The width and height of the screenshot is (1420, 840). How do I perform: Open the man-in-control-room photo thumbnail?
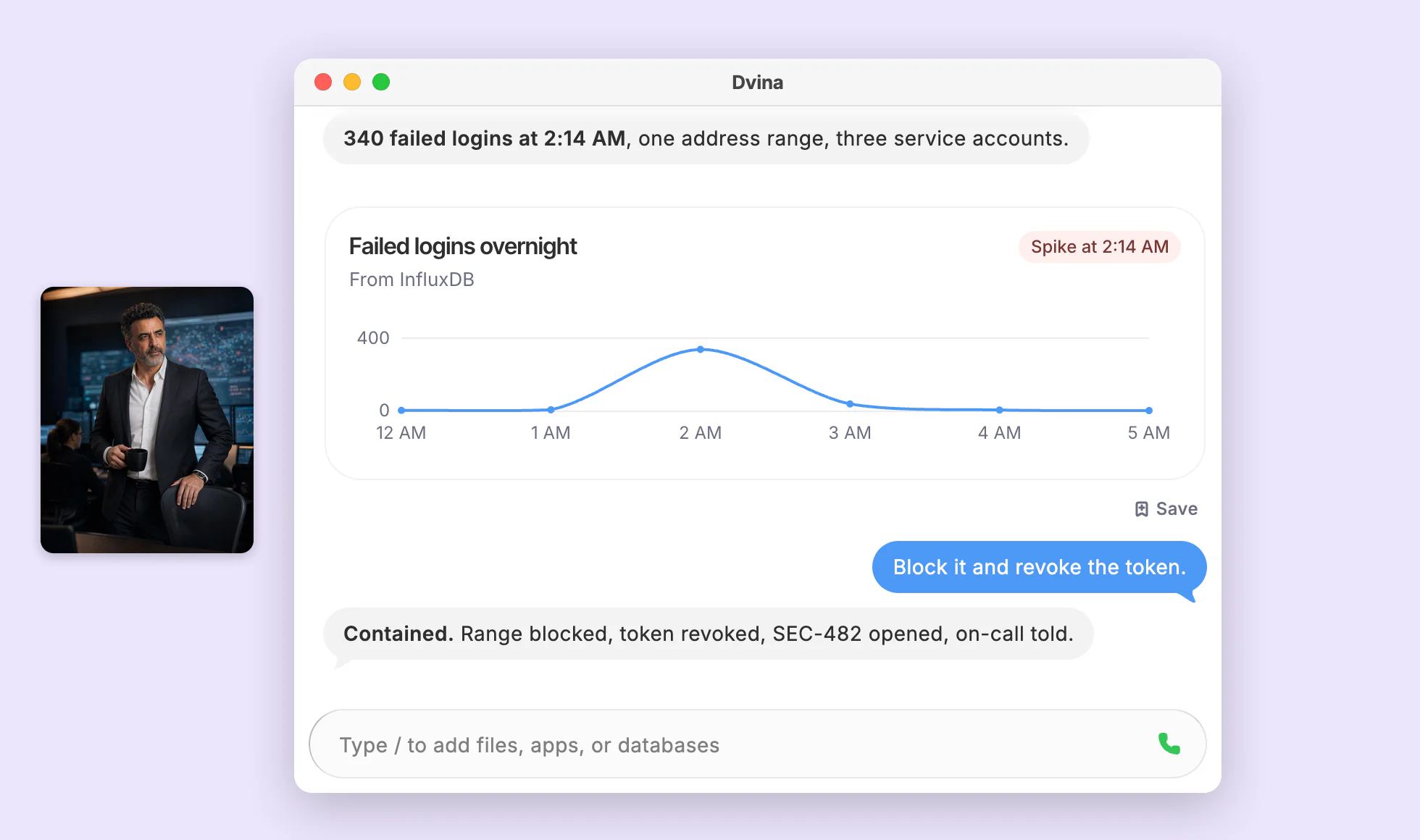[147, 420]
